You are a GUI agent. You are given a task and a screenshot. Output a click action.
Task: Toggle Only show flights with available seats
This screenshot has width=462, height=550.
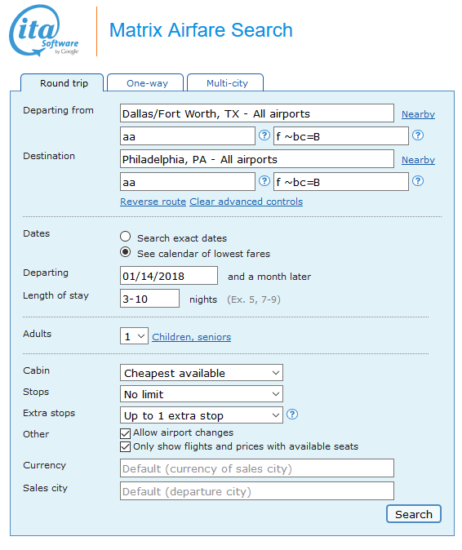coord(125,447)
